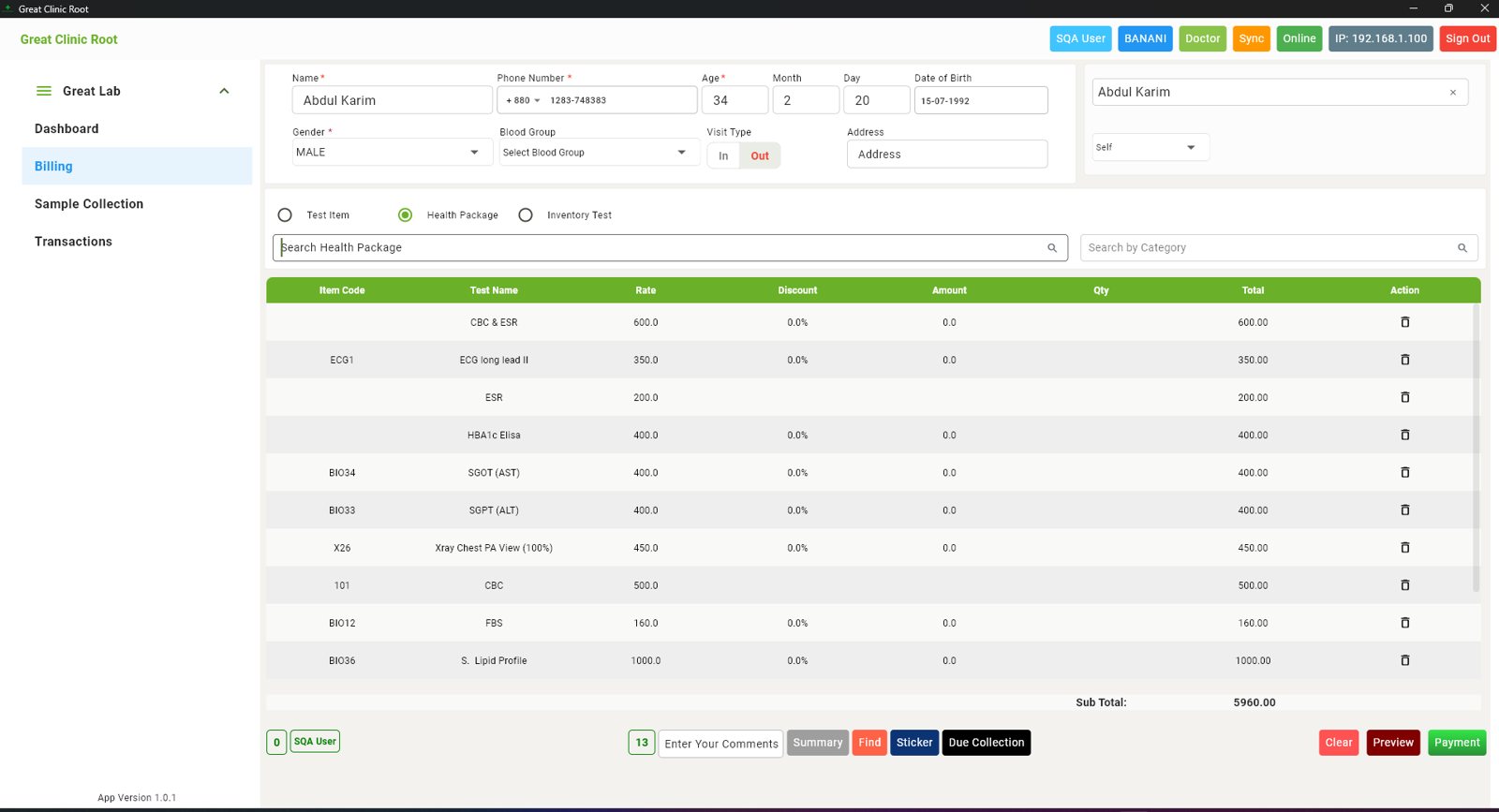Click the Doctor button
Viewport: 1499px width, 812px height.
tap(1202, 38)
